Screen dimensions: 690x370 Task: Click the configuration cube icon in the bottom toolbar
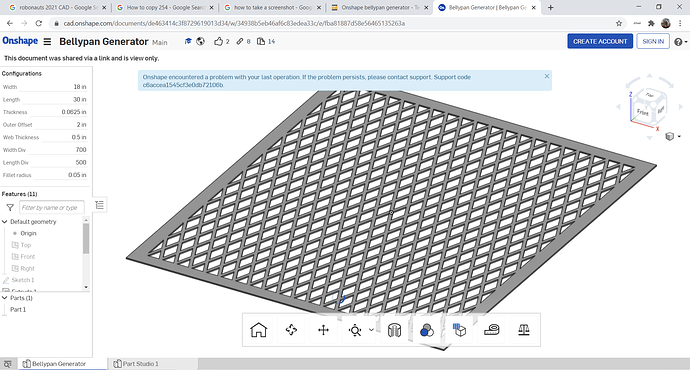coord(459,330)
